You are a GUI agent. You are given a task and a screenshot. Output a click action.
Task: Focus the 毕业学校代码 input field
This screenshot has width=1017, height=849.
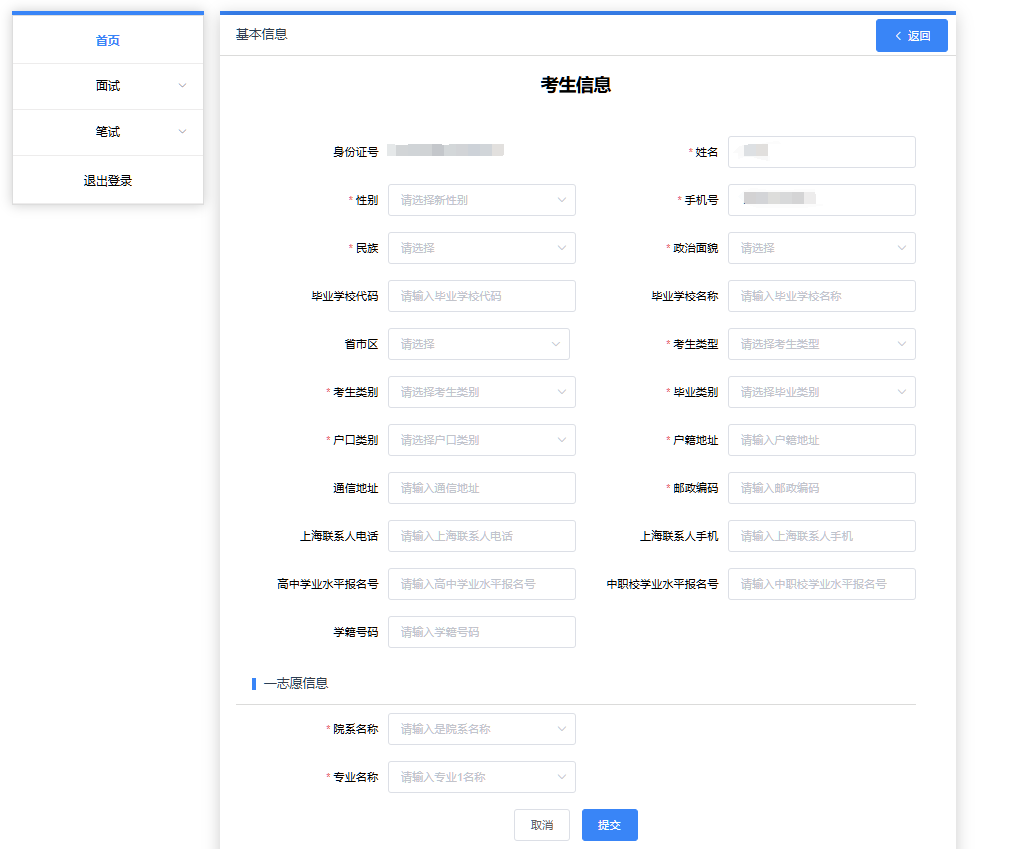click(x=481, y=296)
